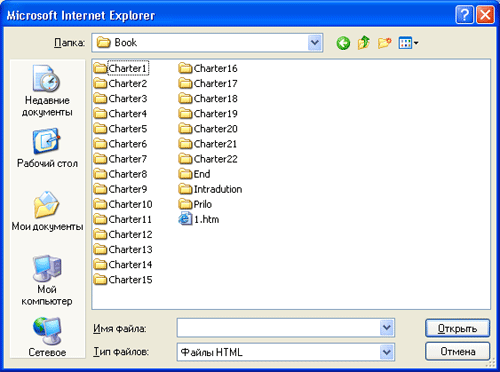
Task: Create a new folder
Action: [384, 43]
